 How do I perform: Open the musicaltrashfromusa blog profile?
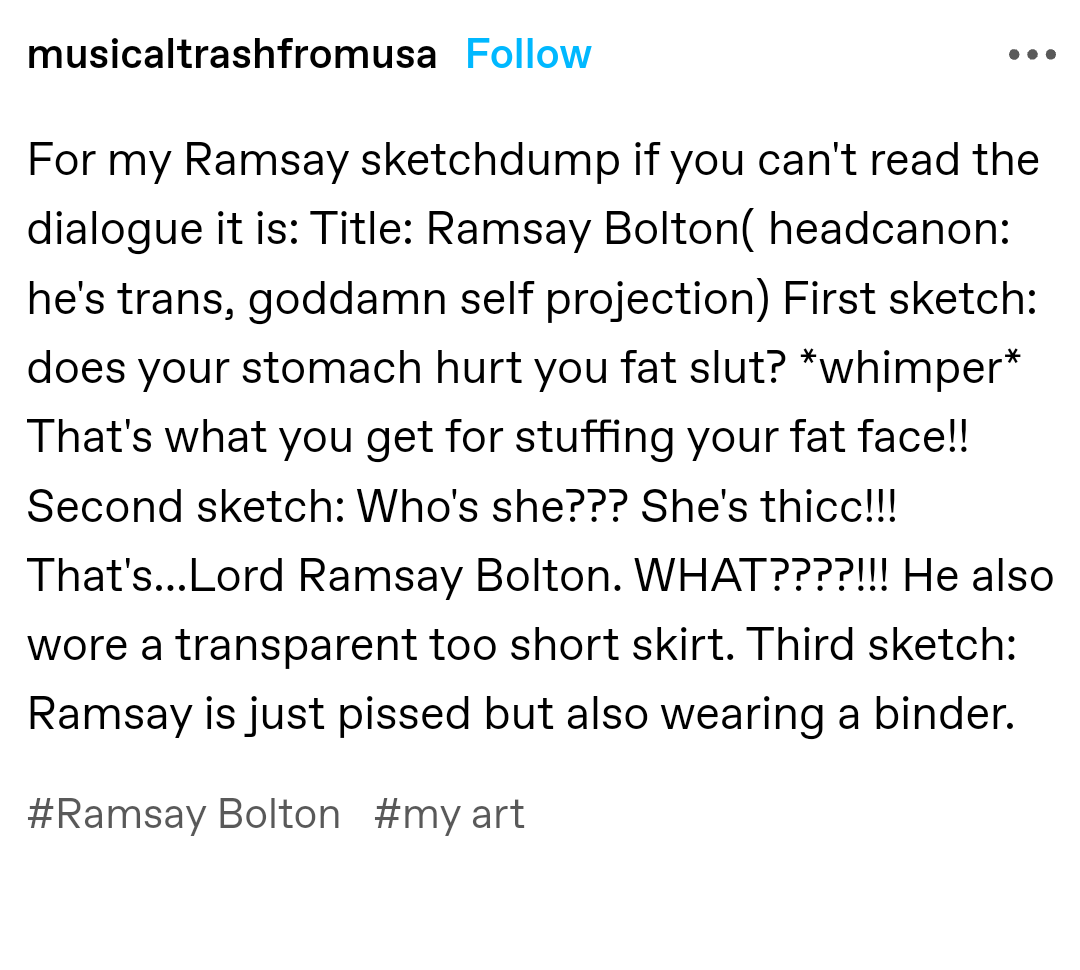click(x=232, y=54)
